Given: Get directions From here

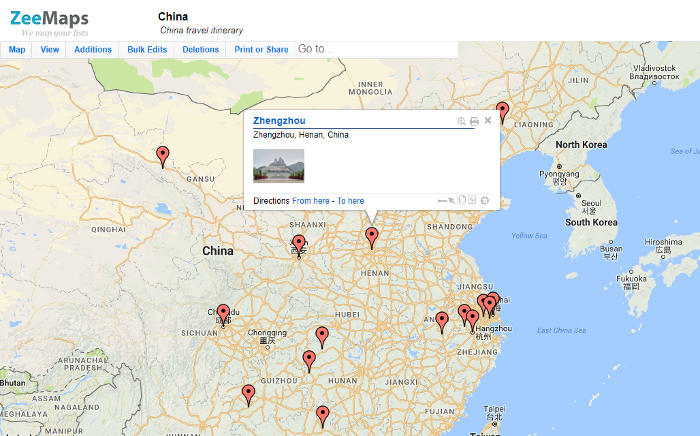Looking at the screenshot, I should coord(311,201).
